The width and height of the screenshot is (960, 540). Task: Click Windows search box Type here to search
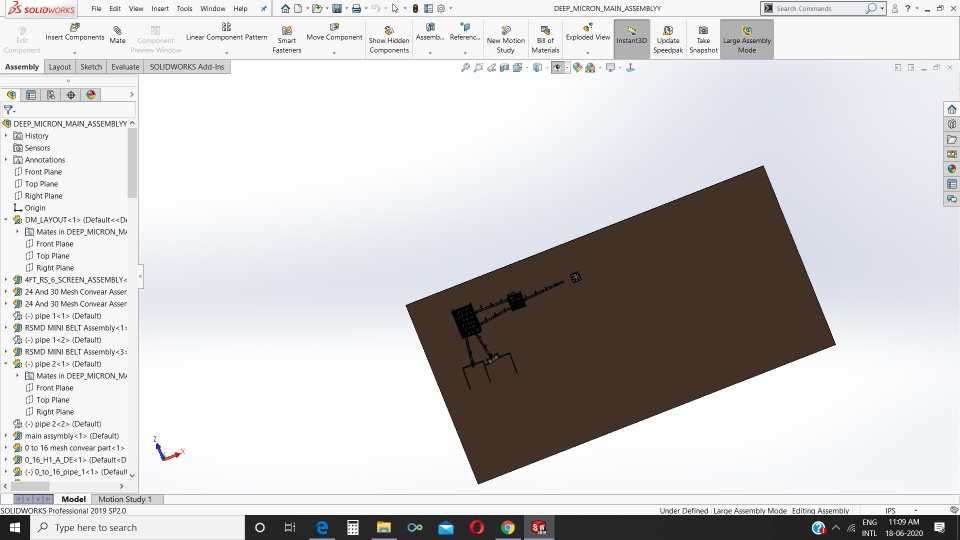click(x=137, y=527)
